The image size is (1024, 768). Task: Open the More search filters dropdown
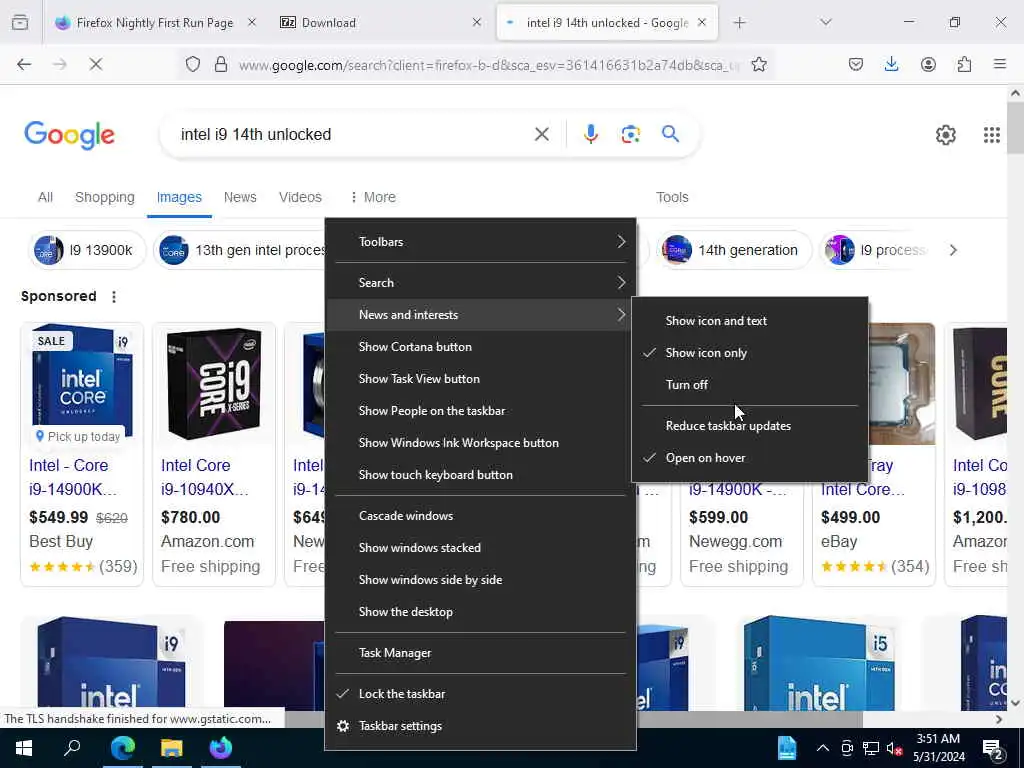pos(373,197)
